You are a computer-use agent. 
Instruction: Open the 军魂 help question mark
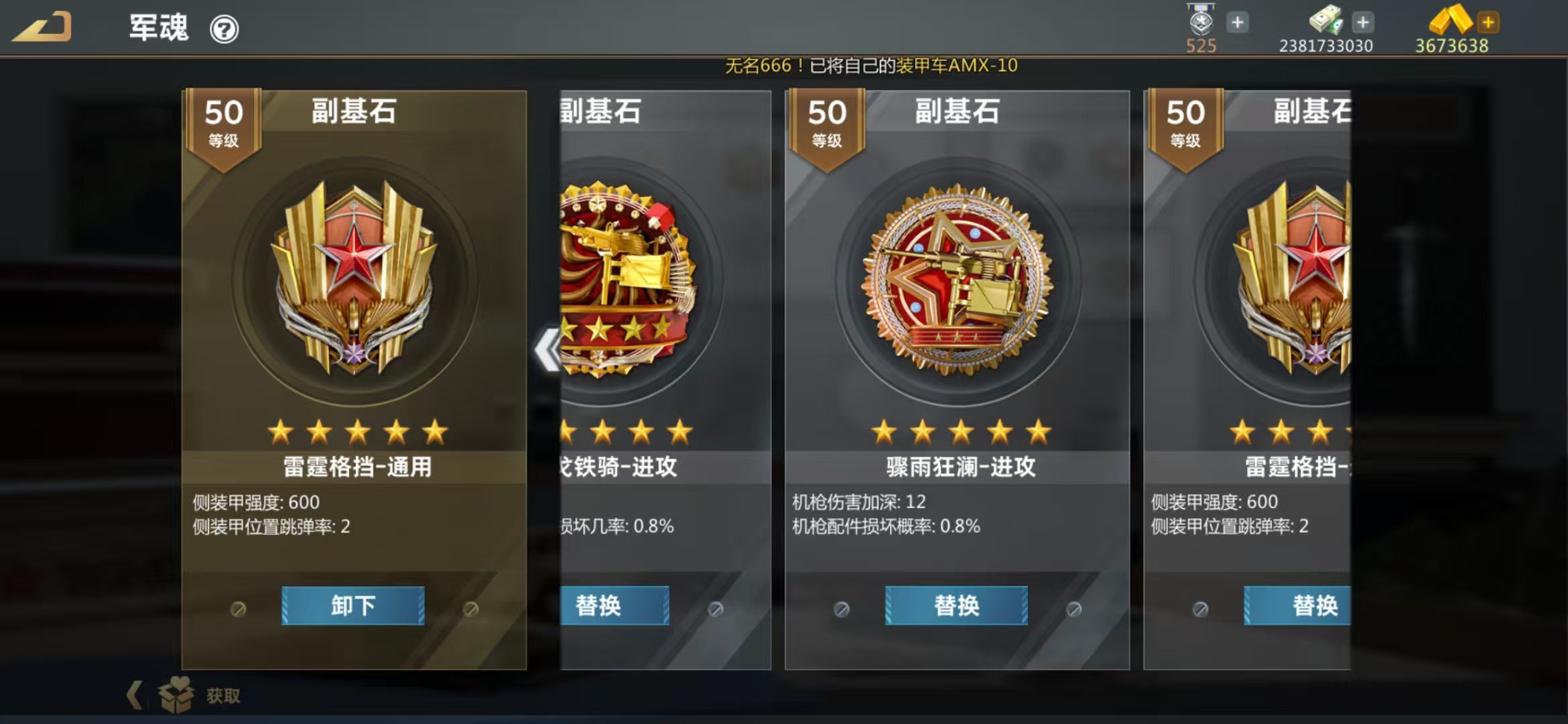pyautogui.click(x=224, y=29)
